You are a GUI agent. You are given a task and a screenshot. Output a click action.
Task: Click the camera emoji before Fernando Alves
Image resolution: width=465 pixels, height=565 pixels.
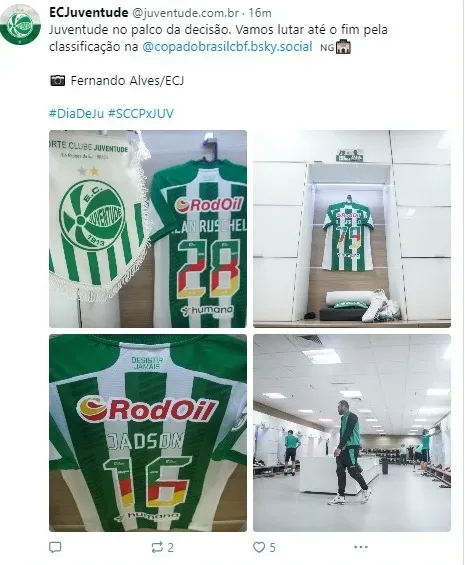(57, 80)
